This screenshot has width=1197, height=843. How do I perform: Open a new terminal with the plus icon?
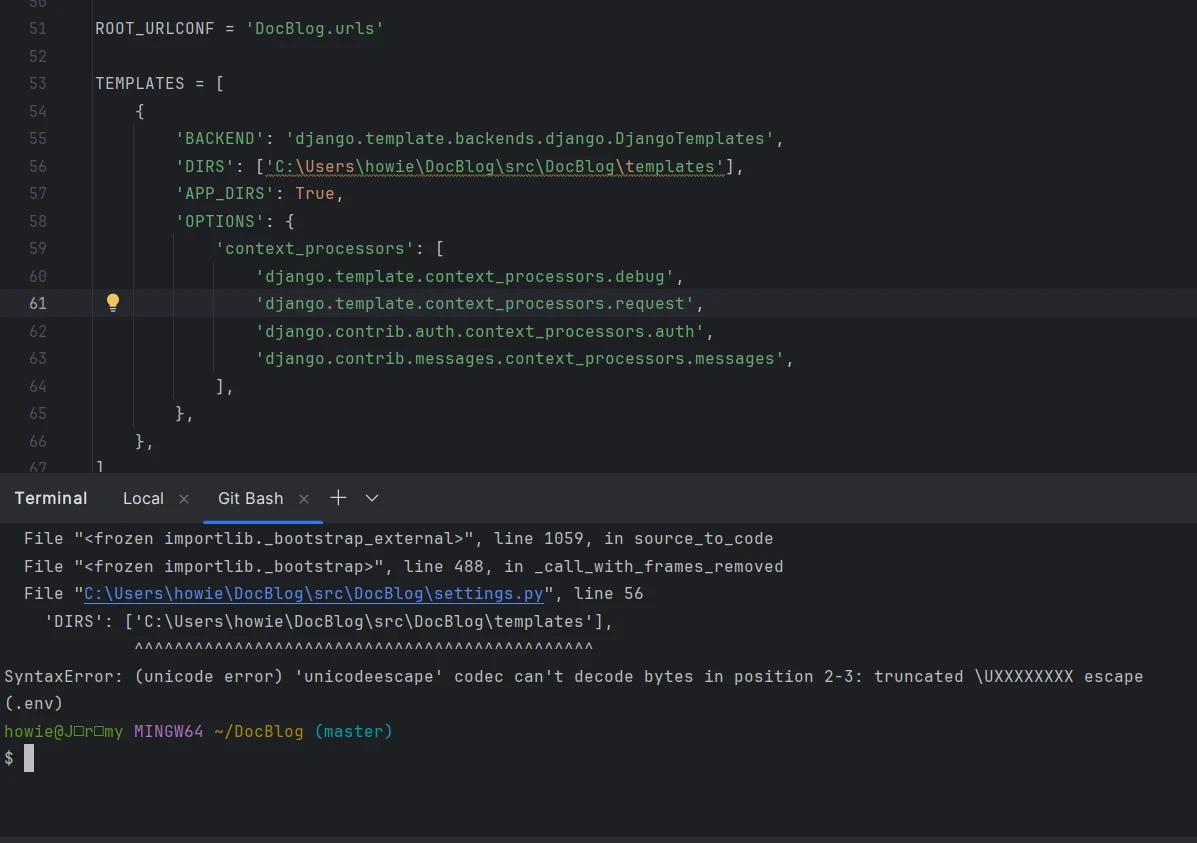(338, 498)
